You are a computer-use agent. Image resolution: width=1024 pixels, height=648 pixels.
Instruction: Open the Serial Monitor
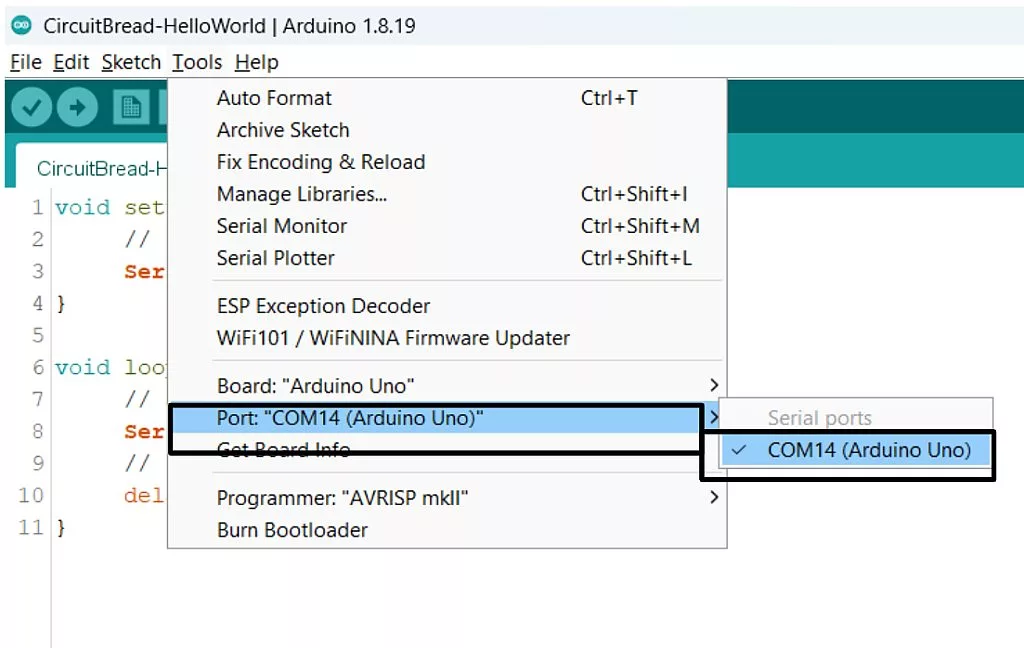coord(281,226)
